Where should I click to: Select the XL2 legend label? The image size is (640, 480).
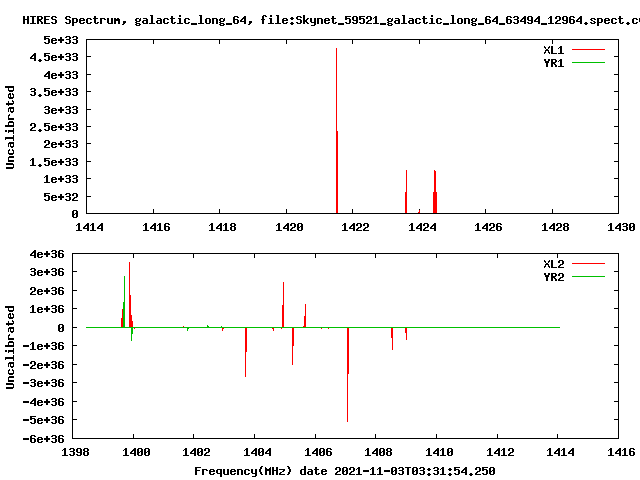(x=553, y=264)
